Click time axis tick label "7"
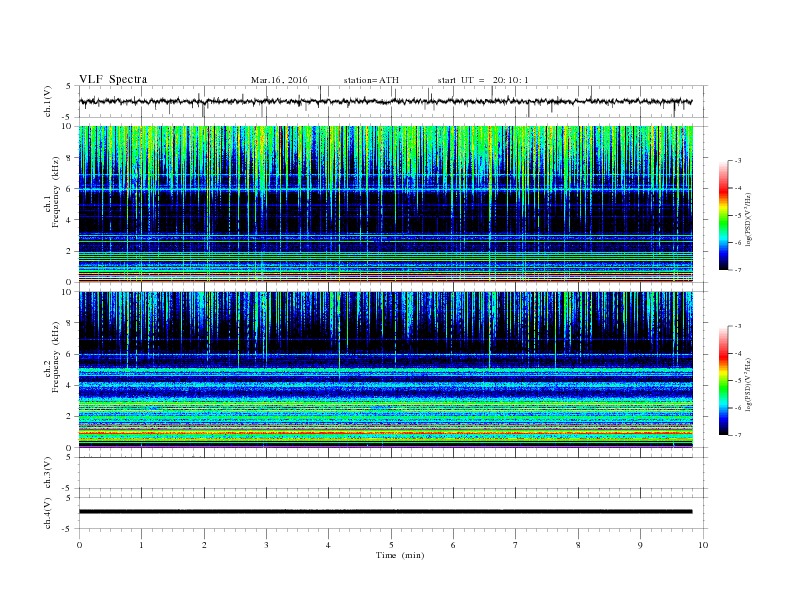This screenshot has width=792, height=612. [x=516, y=545]
